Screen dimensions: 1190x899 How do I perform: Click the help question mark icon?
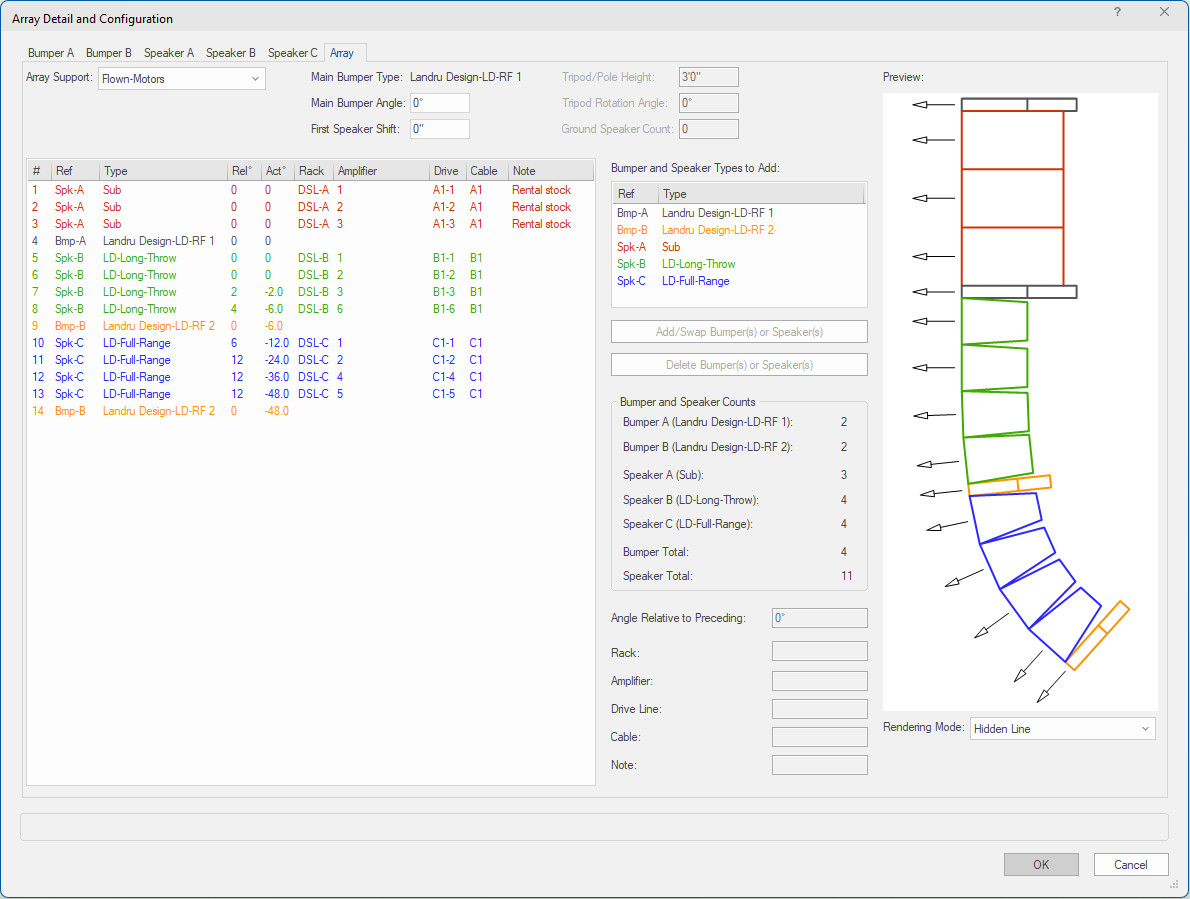pyautogui.click(x=1117, y=12)
